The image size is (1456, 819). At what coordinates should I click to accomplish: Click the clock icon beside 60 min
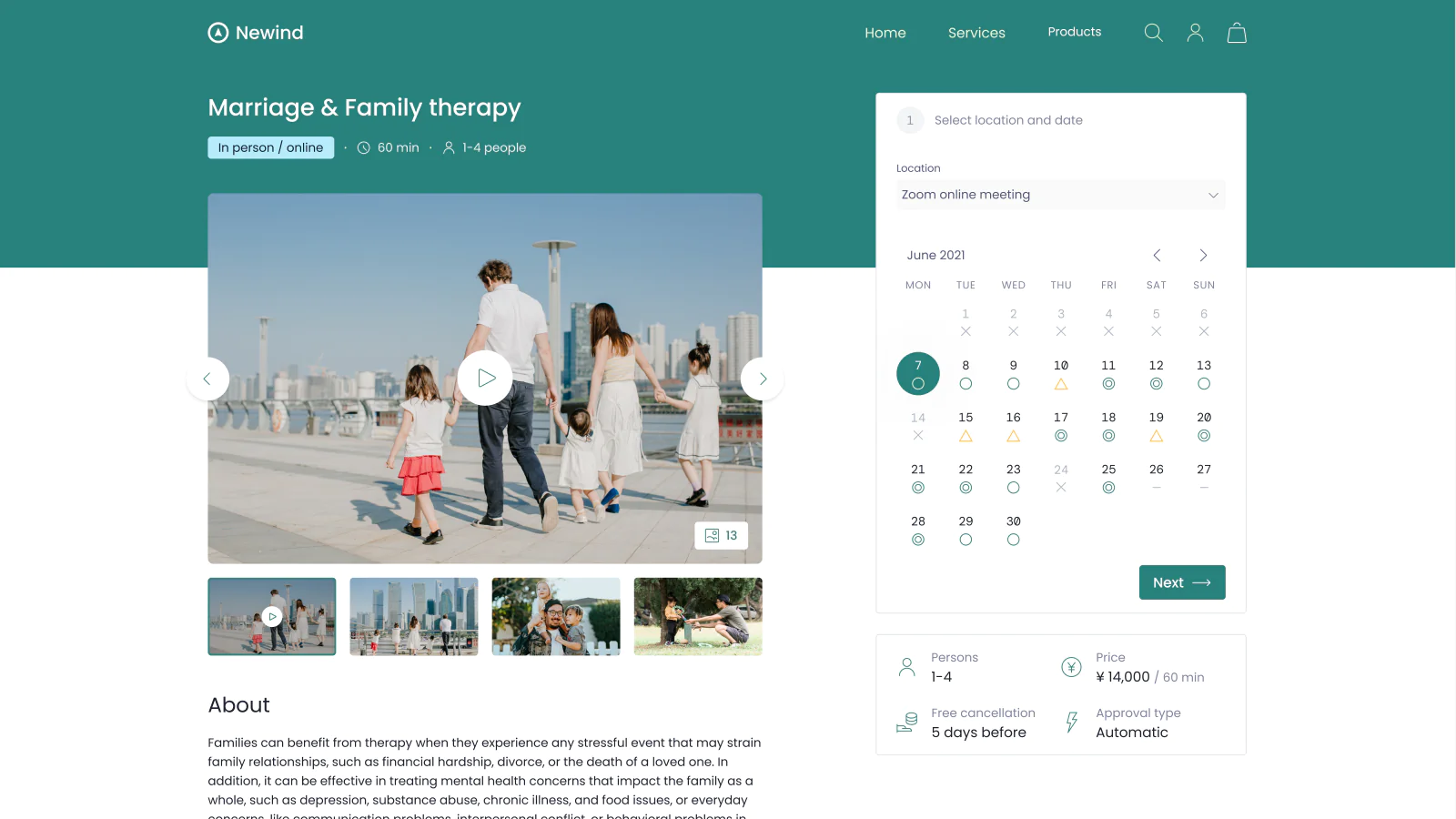(x=363, y=147)
